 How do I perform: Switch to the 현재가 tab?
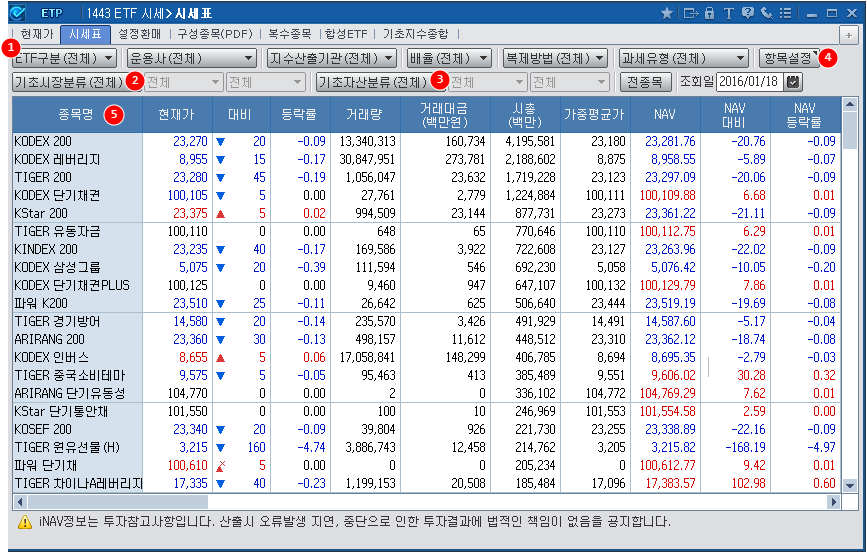(x=37, y=34)
